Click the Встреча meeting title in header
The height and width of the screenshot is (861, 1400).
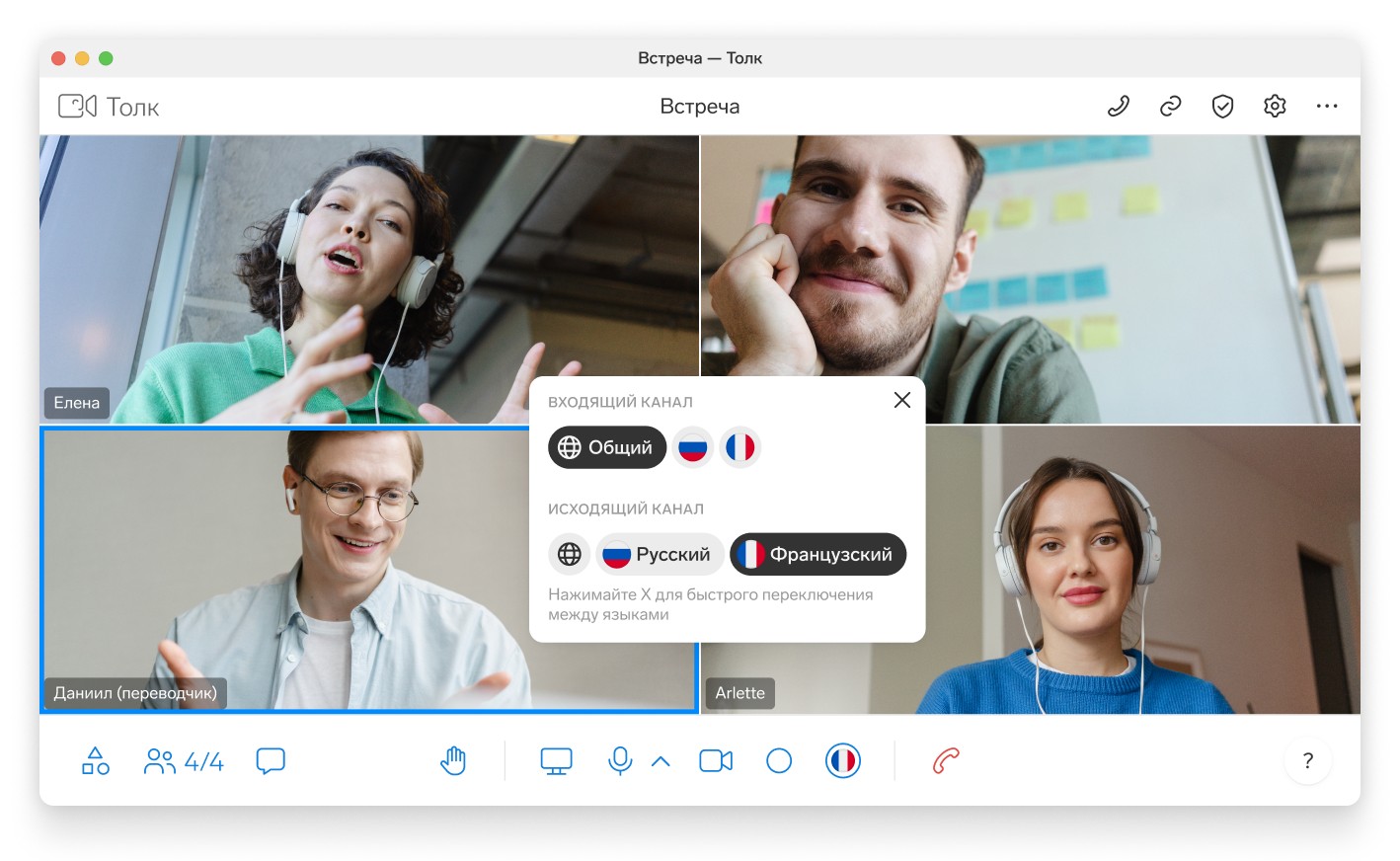[700, 107]
